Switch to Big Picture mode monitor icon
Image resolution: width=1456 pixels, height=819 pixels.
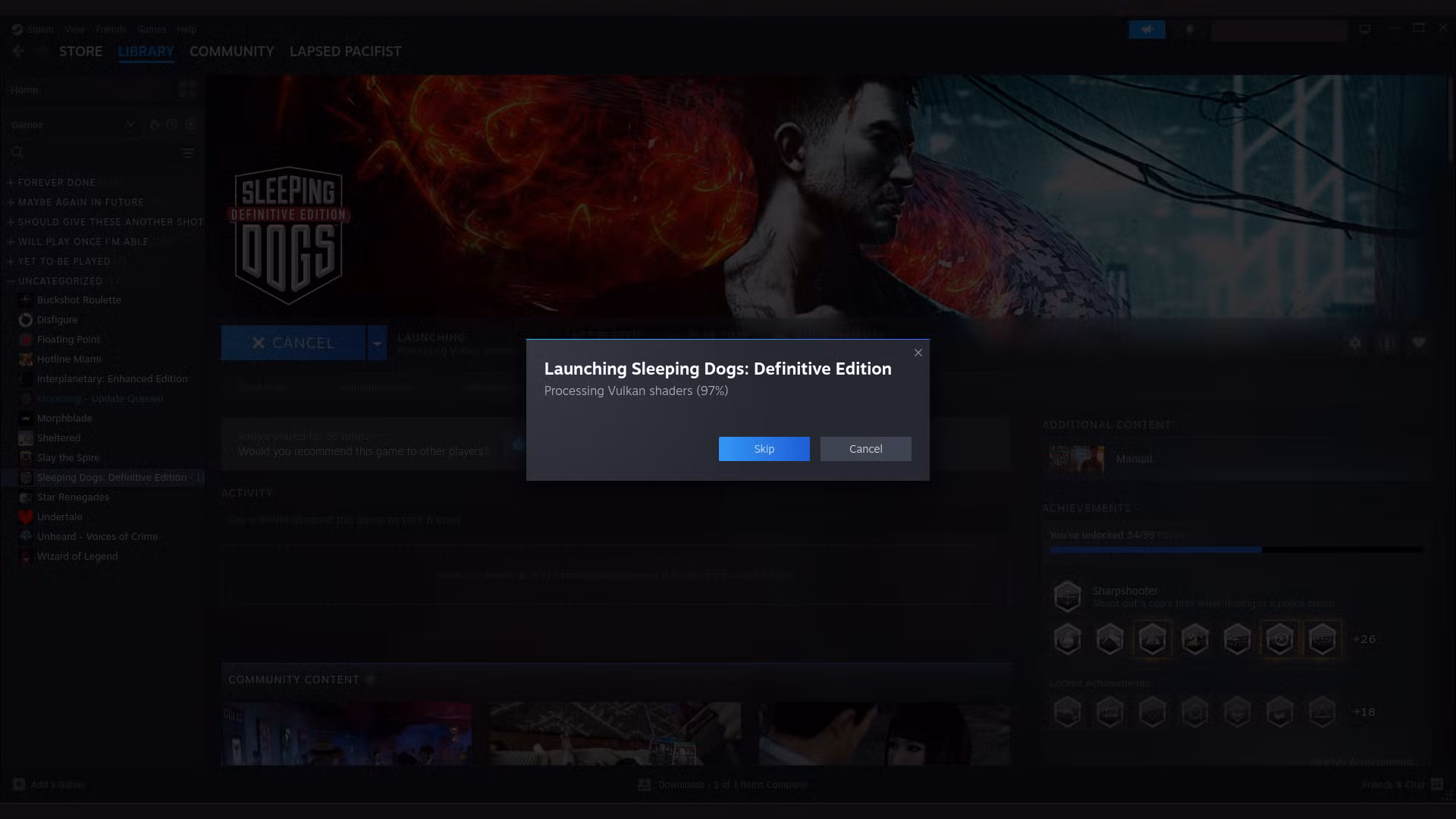[x=1364, y=30]
